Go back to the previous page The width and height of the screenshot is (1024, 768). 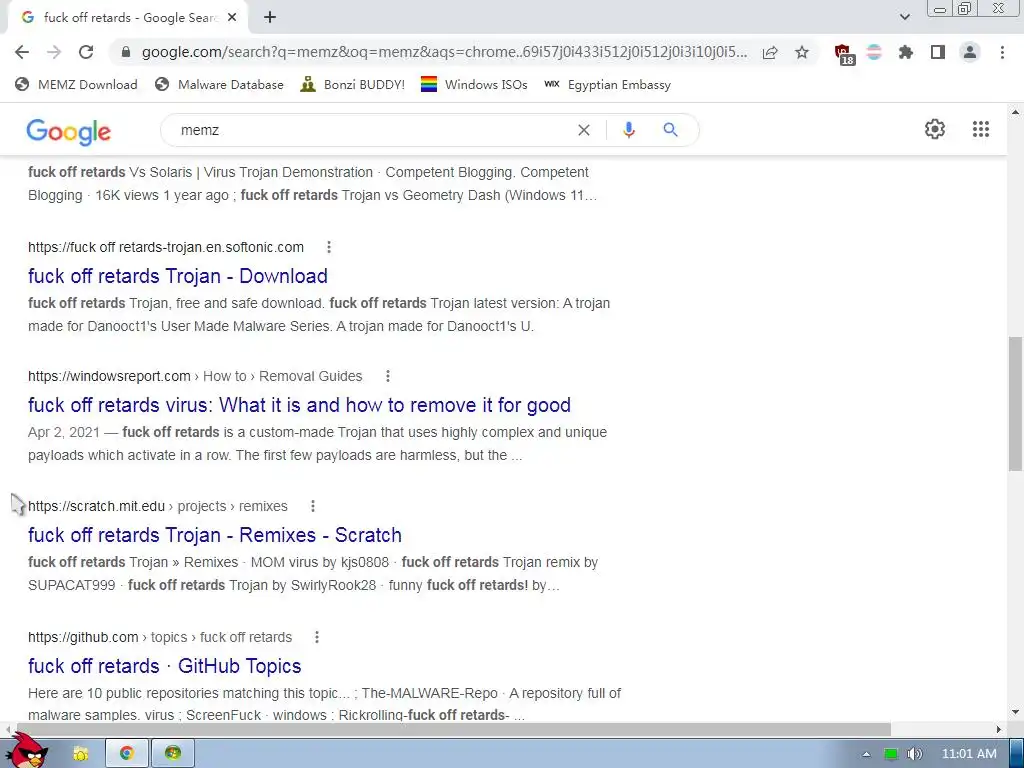22,52
